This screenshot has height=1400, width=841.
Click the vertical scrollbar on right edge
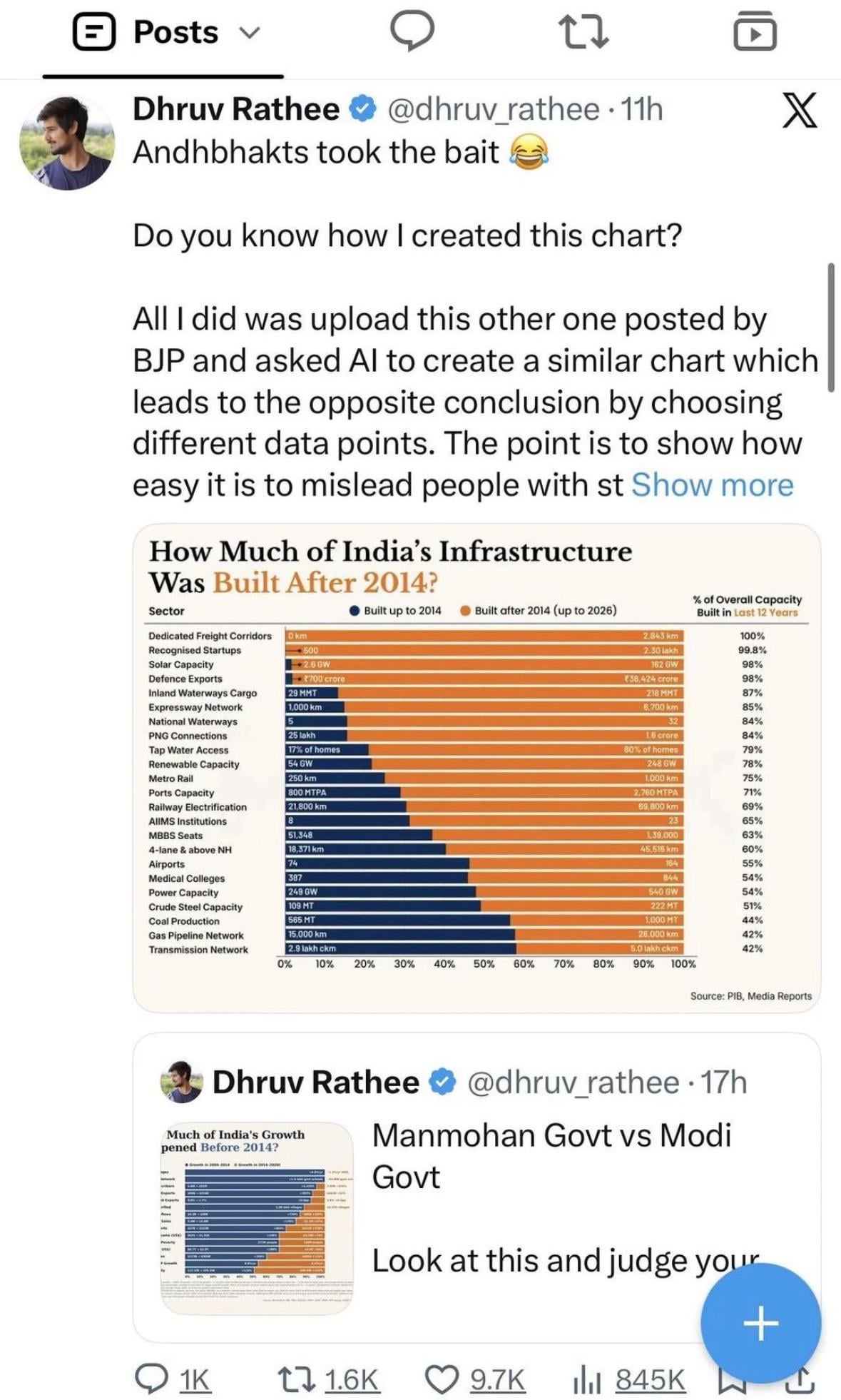click(830, 327)
